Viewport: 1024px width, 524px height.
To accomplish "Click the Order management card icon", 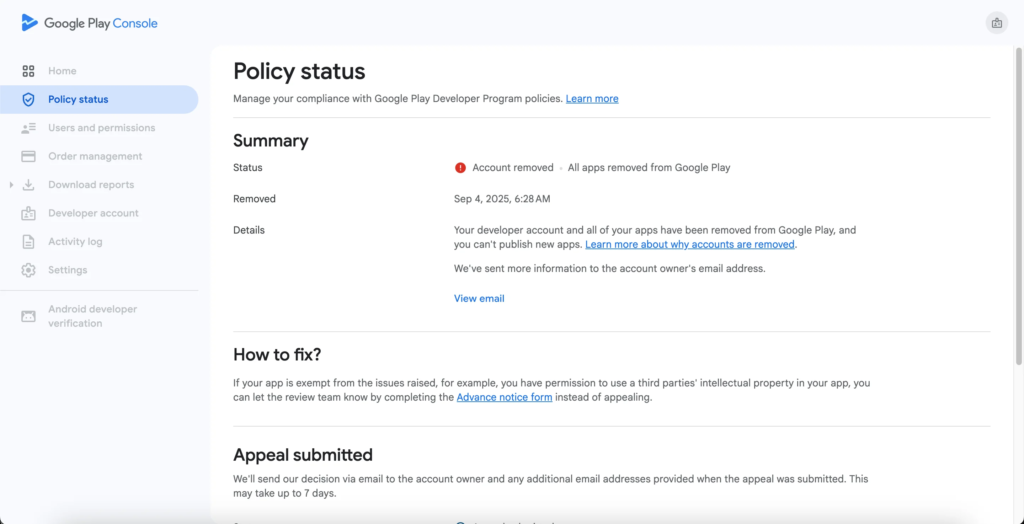I will (28, 156).
